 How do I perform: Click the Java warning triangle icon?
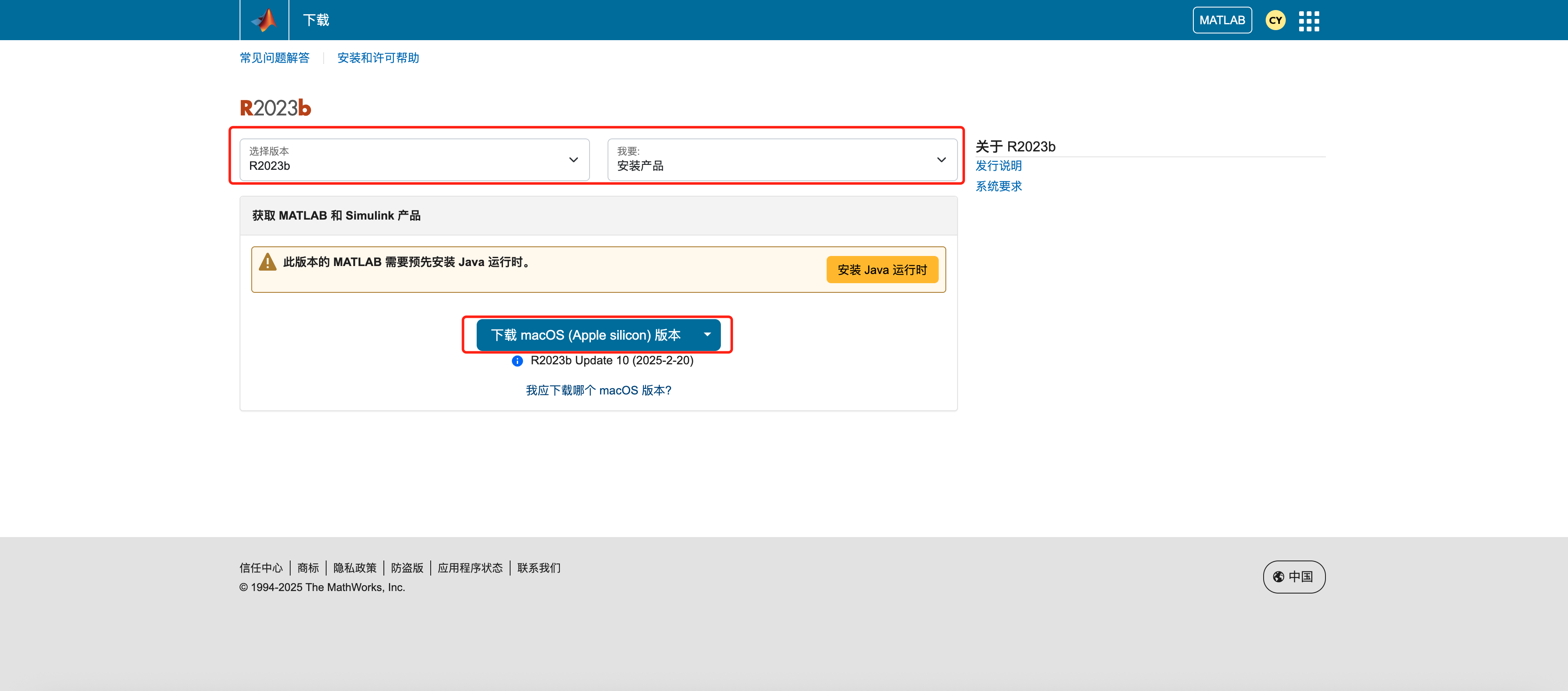click(x=267, y=262)
